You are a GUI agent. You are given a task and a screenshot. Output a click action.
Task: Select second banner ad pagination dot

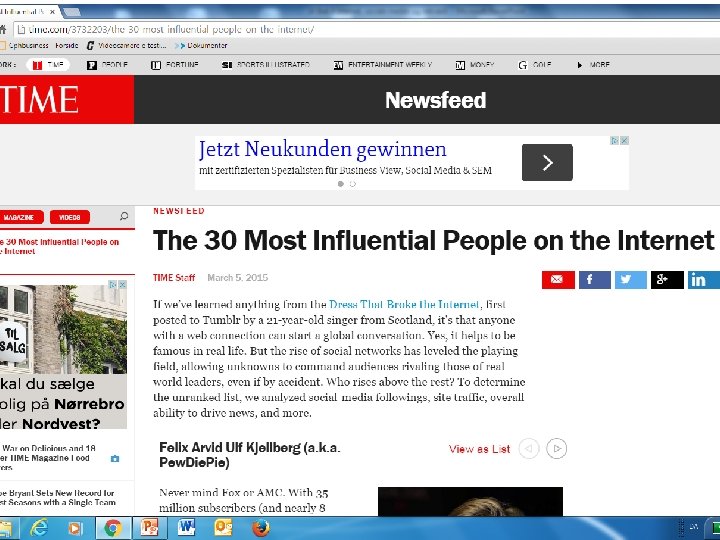(x=352, y=184)
